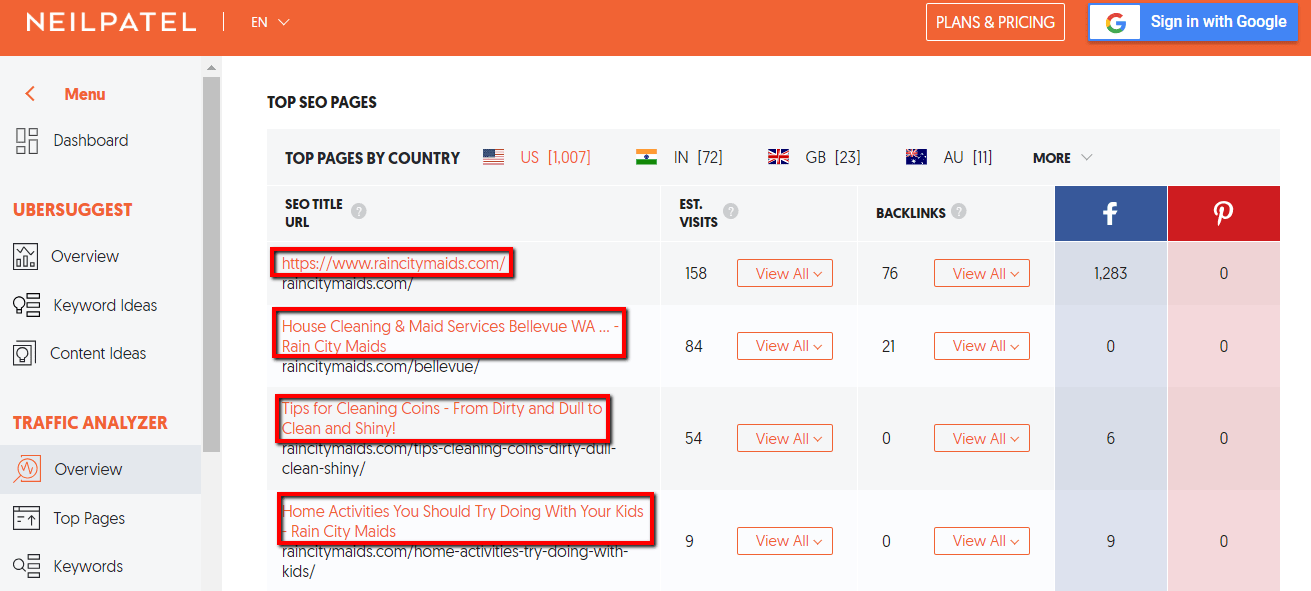
Task: Expand backlinks View All for cleaning coins row
Action: 982,438
